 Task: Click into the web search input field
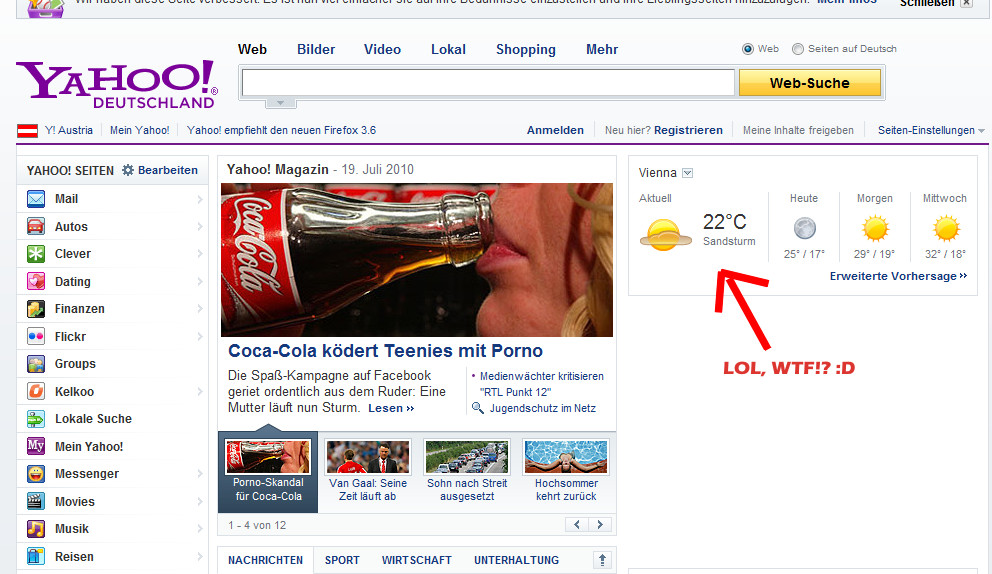pos(488,83)
